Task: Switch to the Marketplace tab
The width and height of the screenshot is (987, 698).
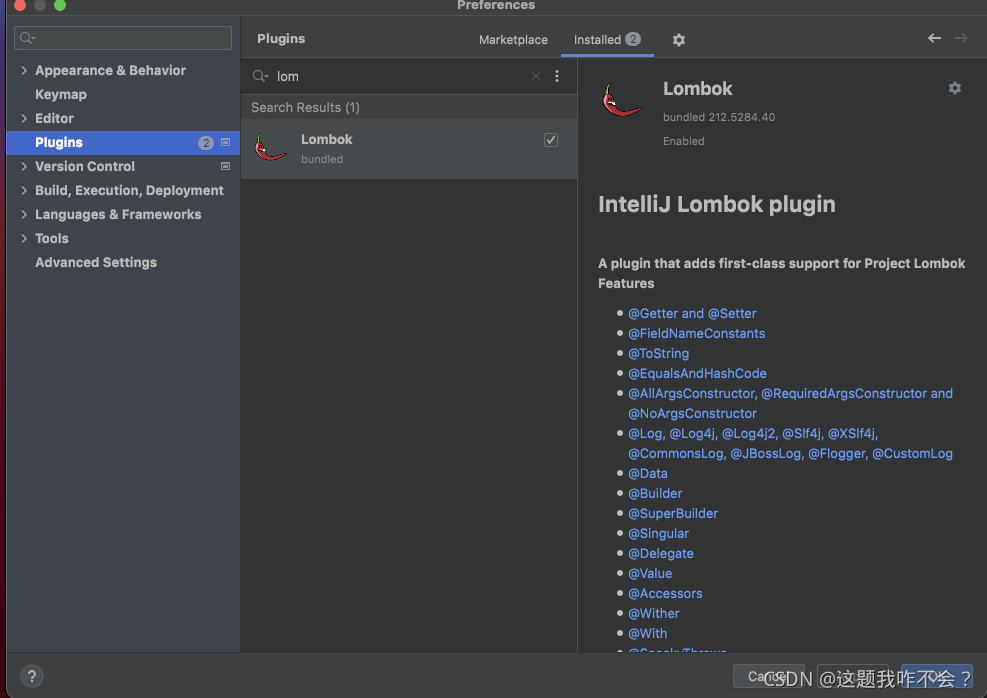Action: [513, 40]
